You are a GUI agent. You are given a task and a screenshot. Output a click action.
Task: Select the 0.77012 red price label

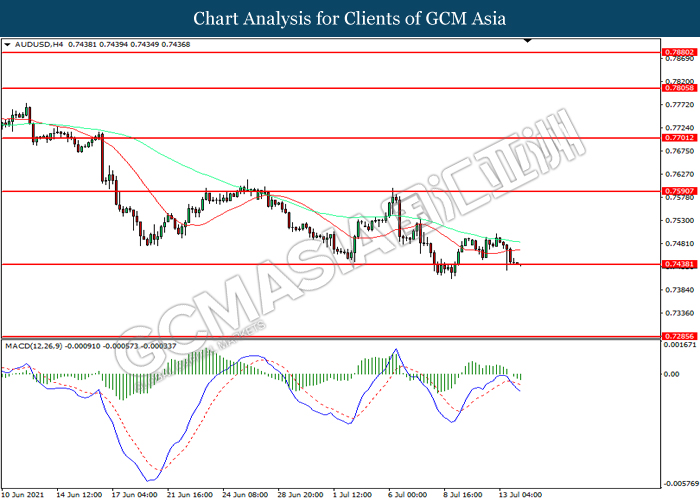pyautogui.click(x=677, y=138)
